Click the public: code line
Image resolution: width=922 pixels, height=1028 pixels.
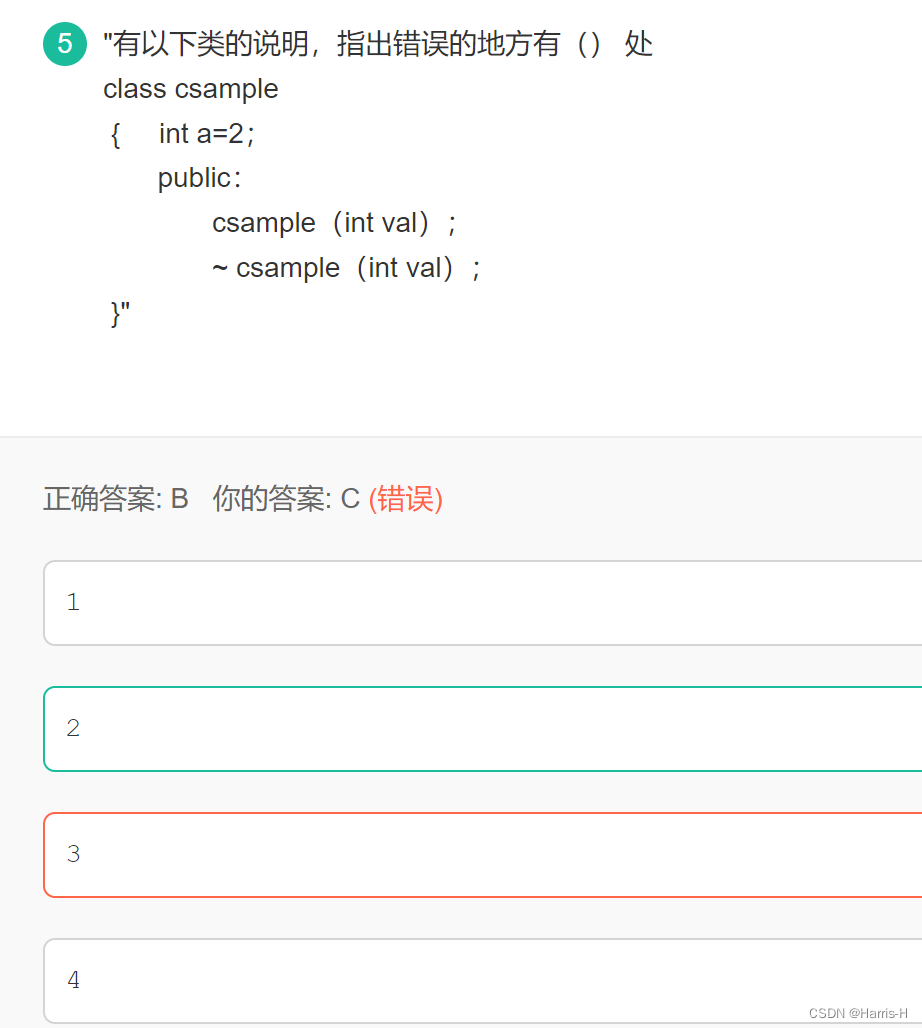pyautogui.click(x=198, y=177)
